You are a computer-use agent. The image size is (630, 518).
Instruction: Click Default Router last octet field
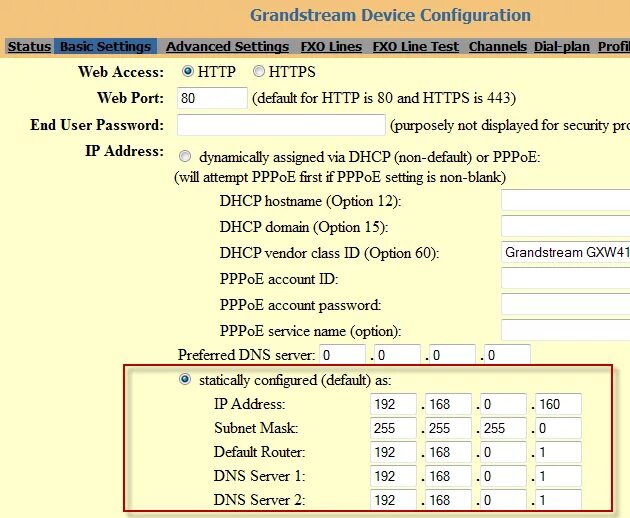click(558, 452)
